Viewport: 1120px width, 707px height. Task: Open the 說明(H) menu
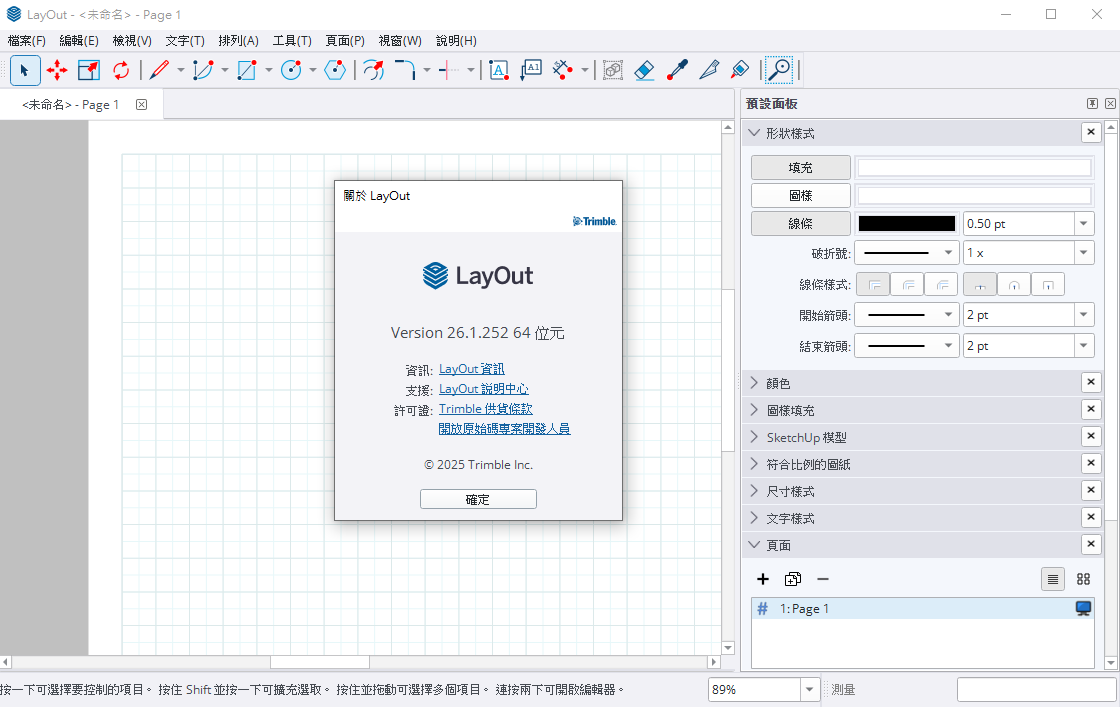[x=456, y=41]
